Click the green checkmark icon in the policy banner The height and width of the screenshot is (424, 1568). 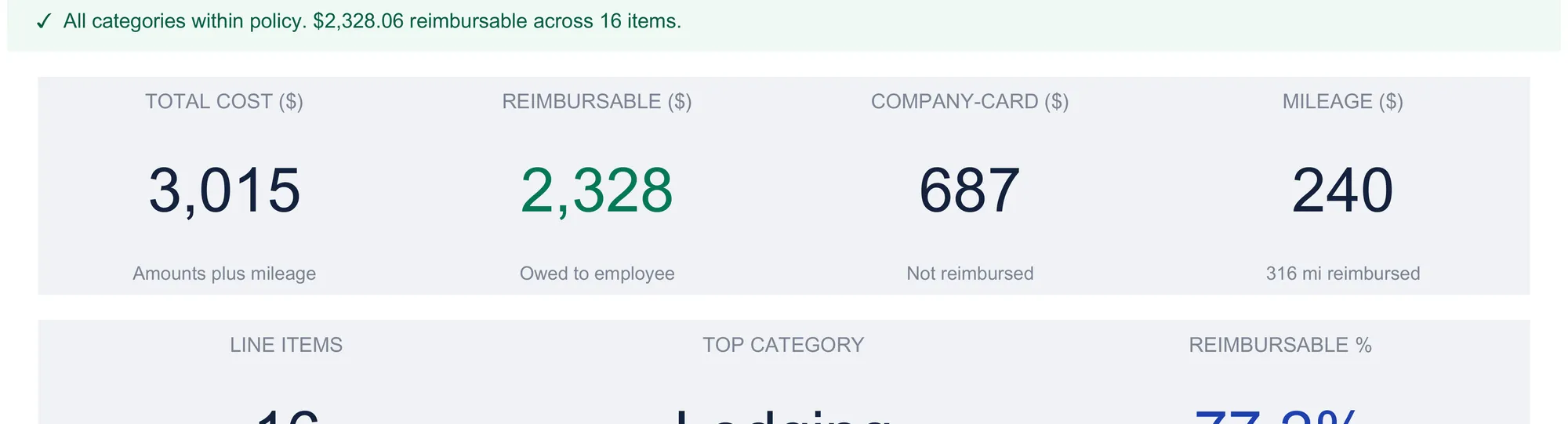(x=44, y=21)
